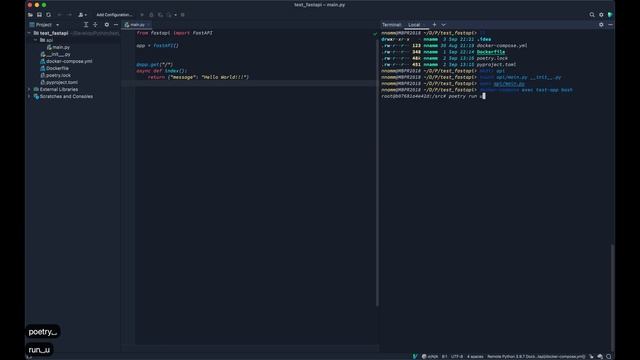Click the Save All toolbar icon

(39, 15)
